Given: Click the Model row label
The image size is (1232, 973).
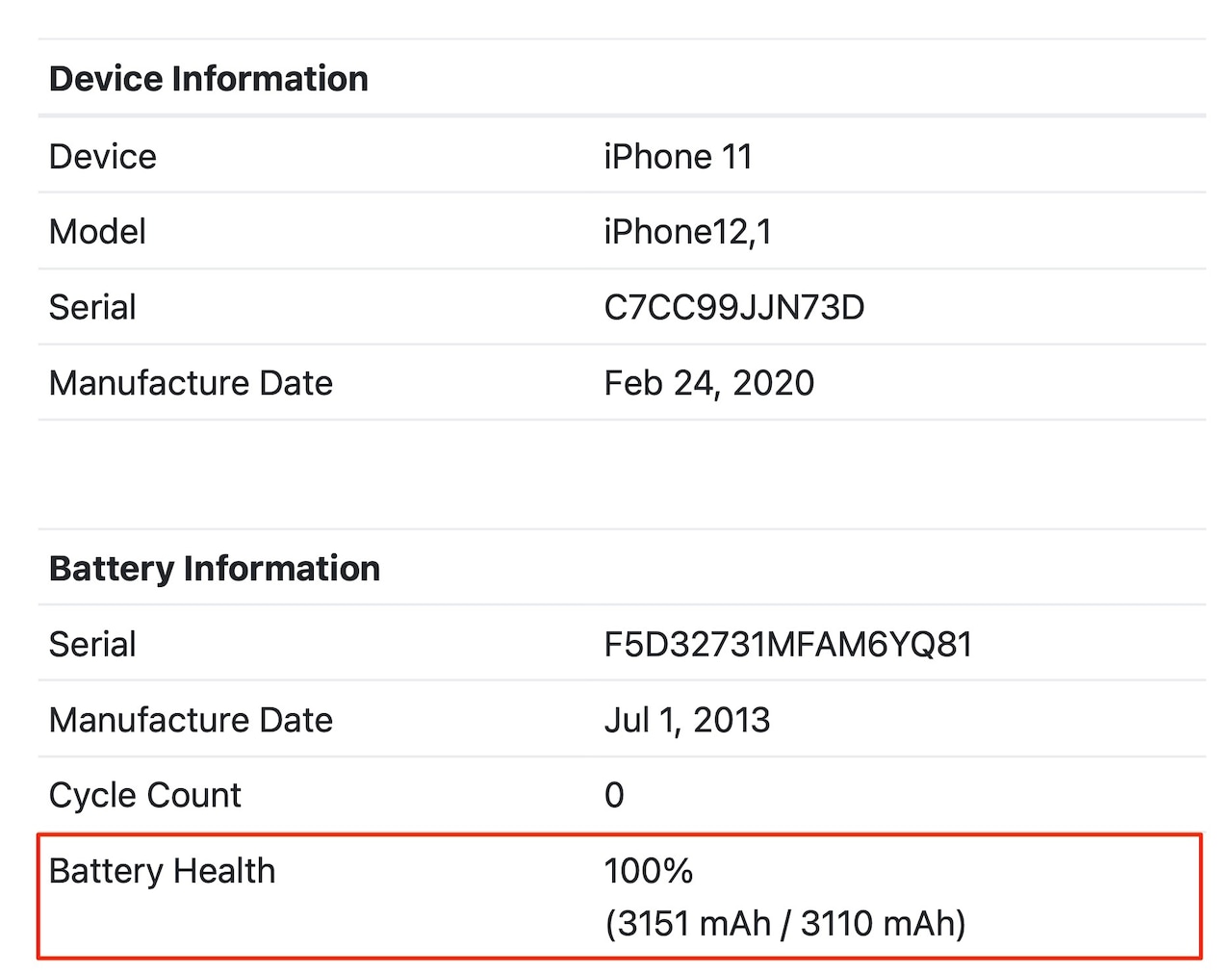Looking at the screenshot, I should click(97, 231).
